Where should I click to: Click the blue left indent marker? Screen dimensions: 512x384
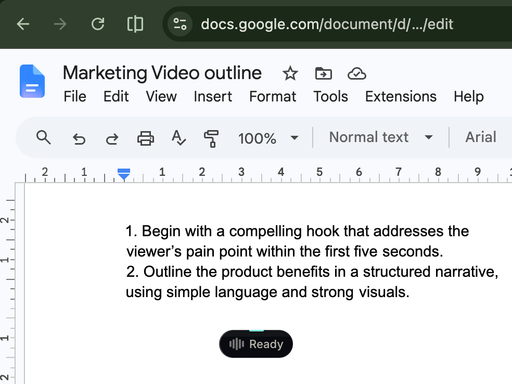click(124, 174)
